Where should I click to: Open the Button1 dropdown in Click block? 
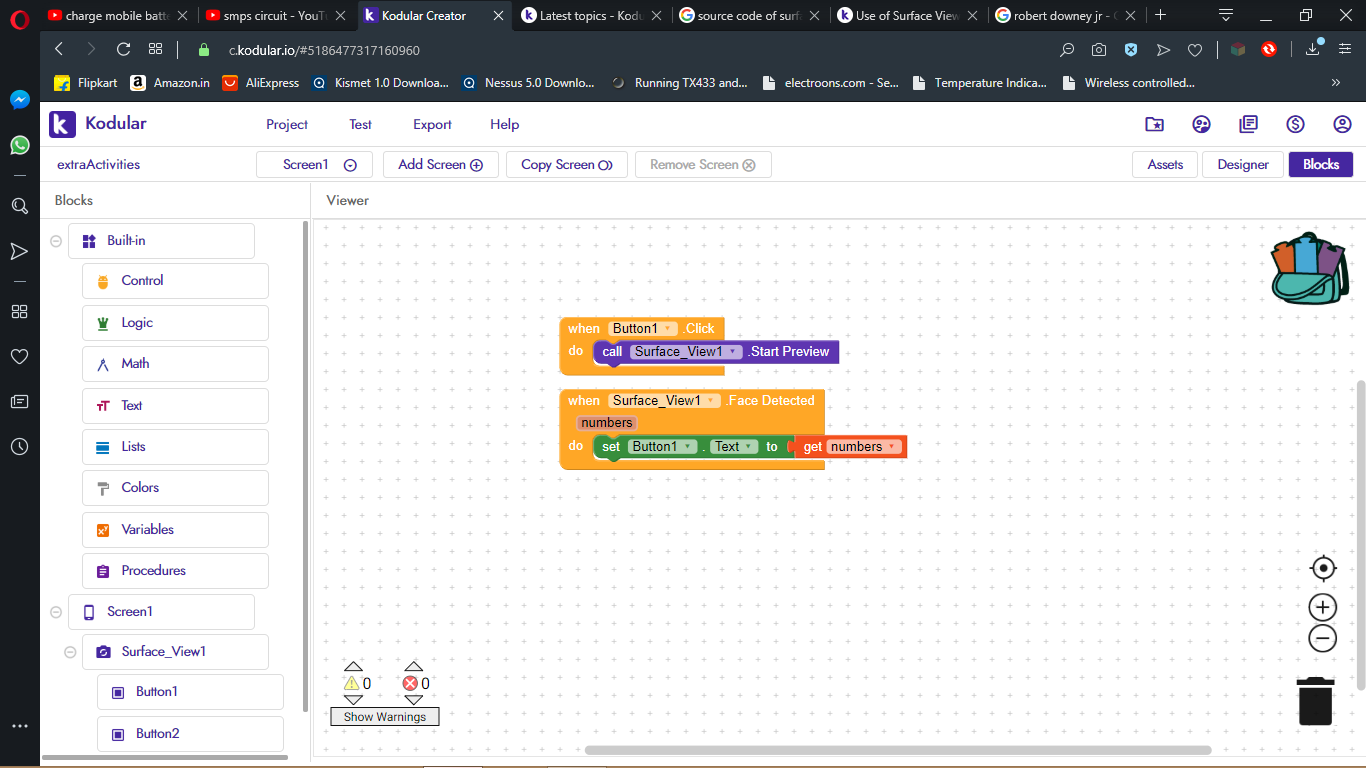tap(667, 329)
